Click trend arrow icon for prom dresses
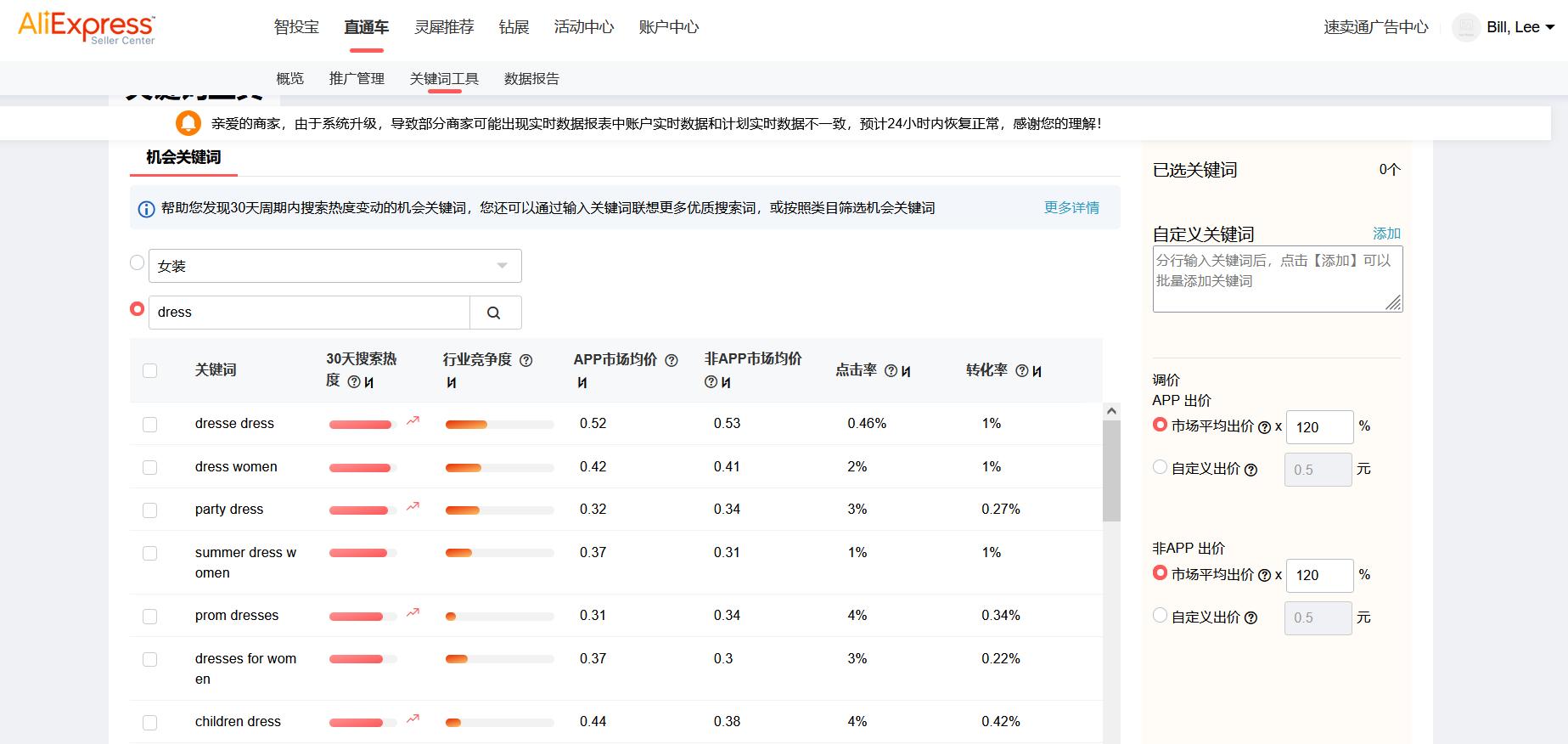Viewport: 1568px width, 744px height. pos(413,612)
